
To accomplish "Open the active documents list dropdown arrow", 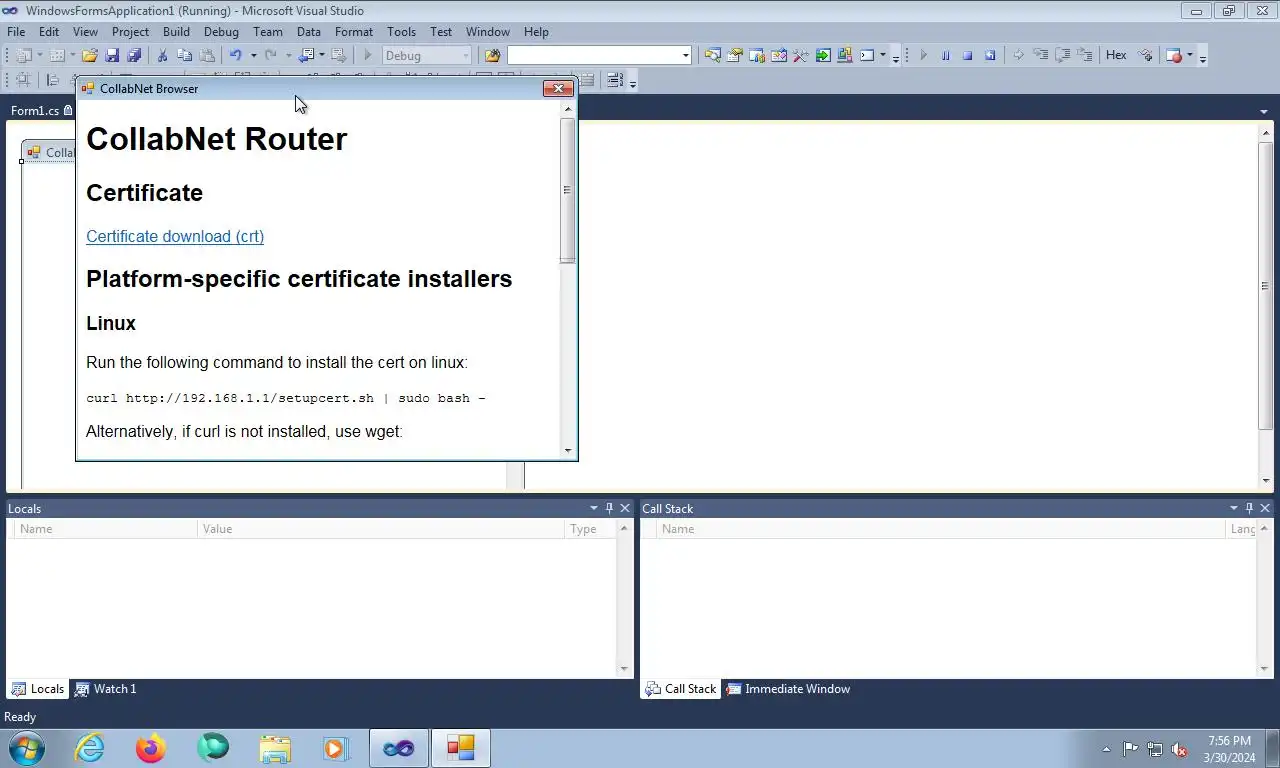I will click(1264, 111).
